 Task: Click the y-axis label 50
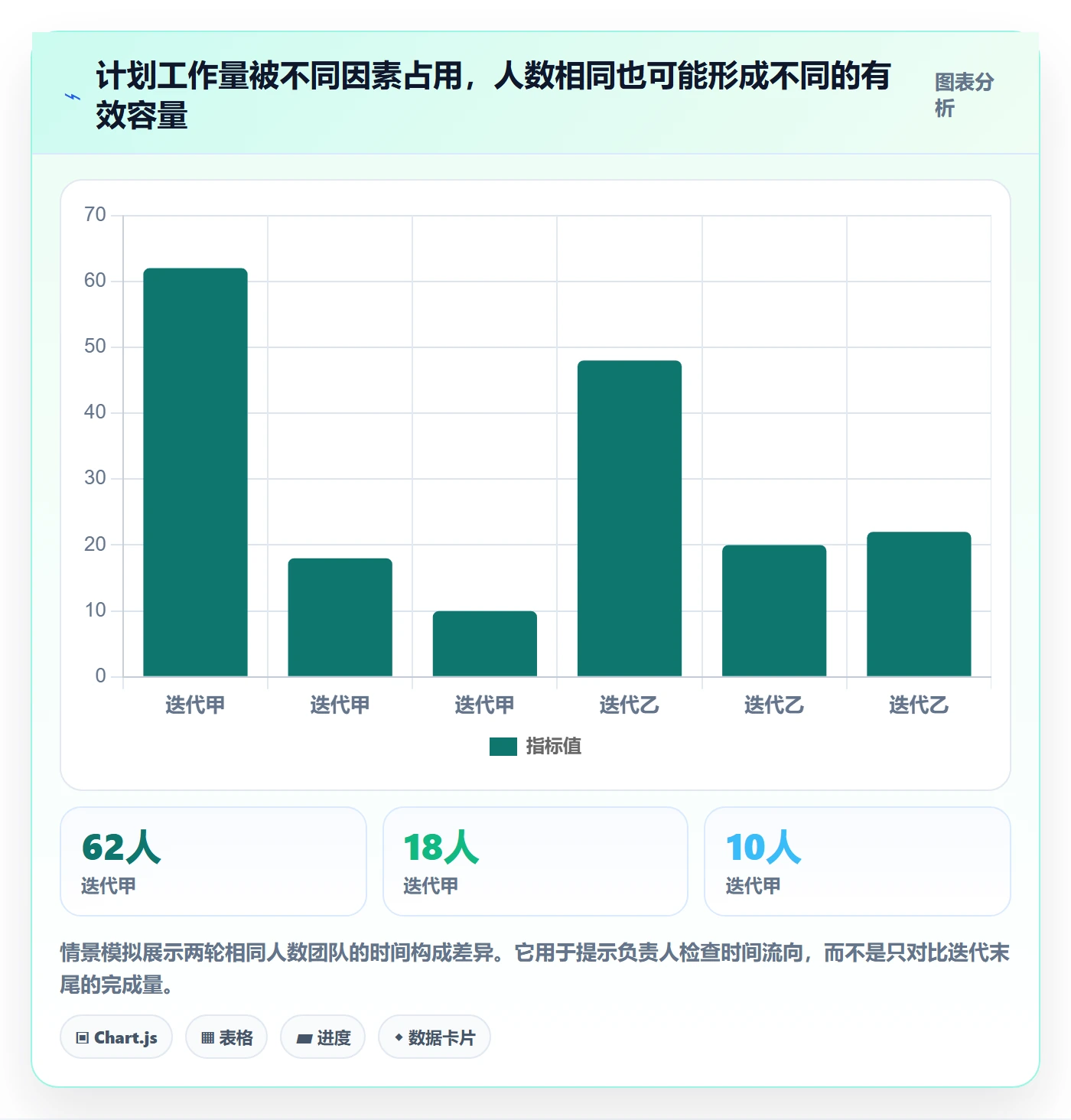[x=96, y=347]
